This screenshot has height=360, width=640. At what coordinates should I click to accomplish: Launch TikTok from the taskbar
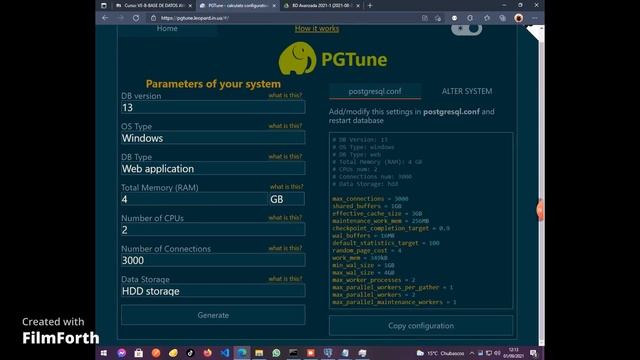[x=190, y=353]
